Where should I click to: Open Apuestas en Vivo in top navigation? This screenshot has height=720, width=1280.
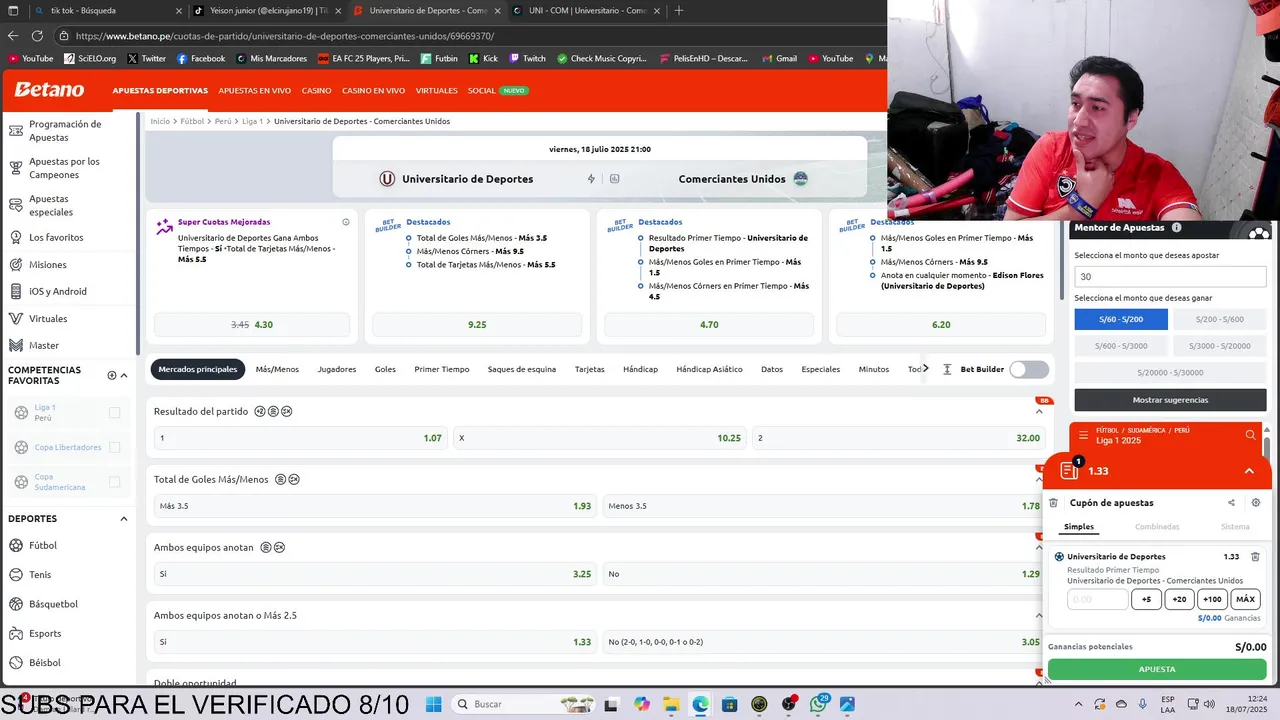(x=255, y=91)
